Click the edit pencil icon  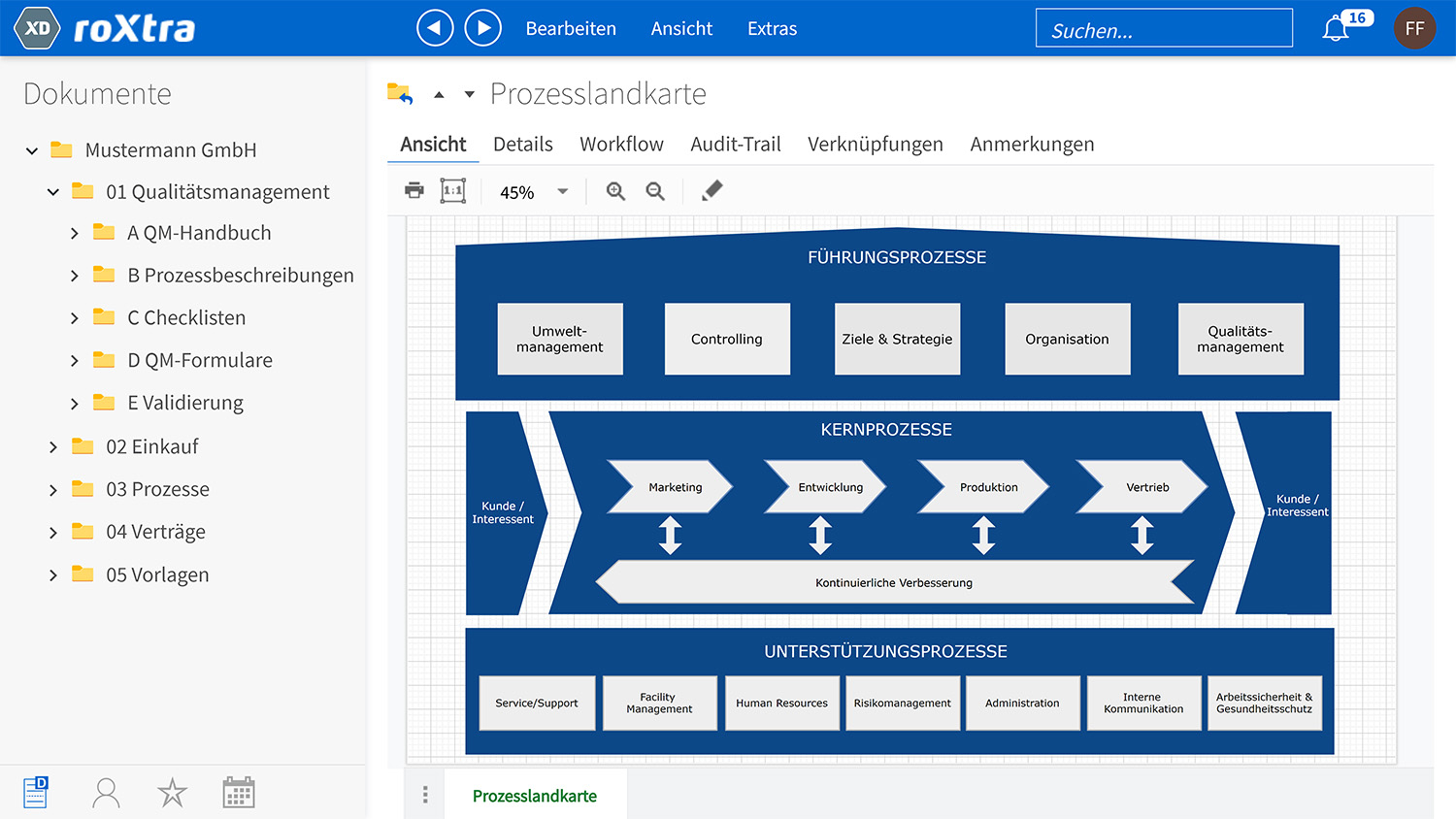click(x=711, y=190)
